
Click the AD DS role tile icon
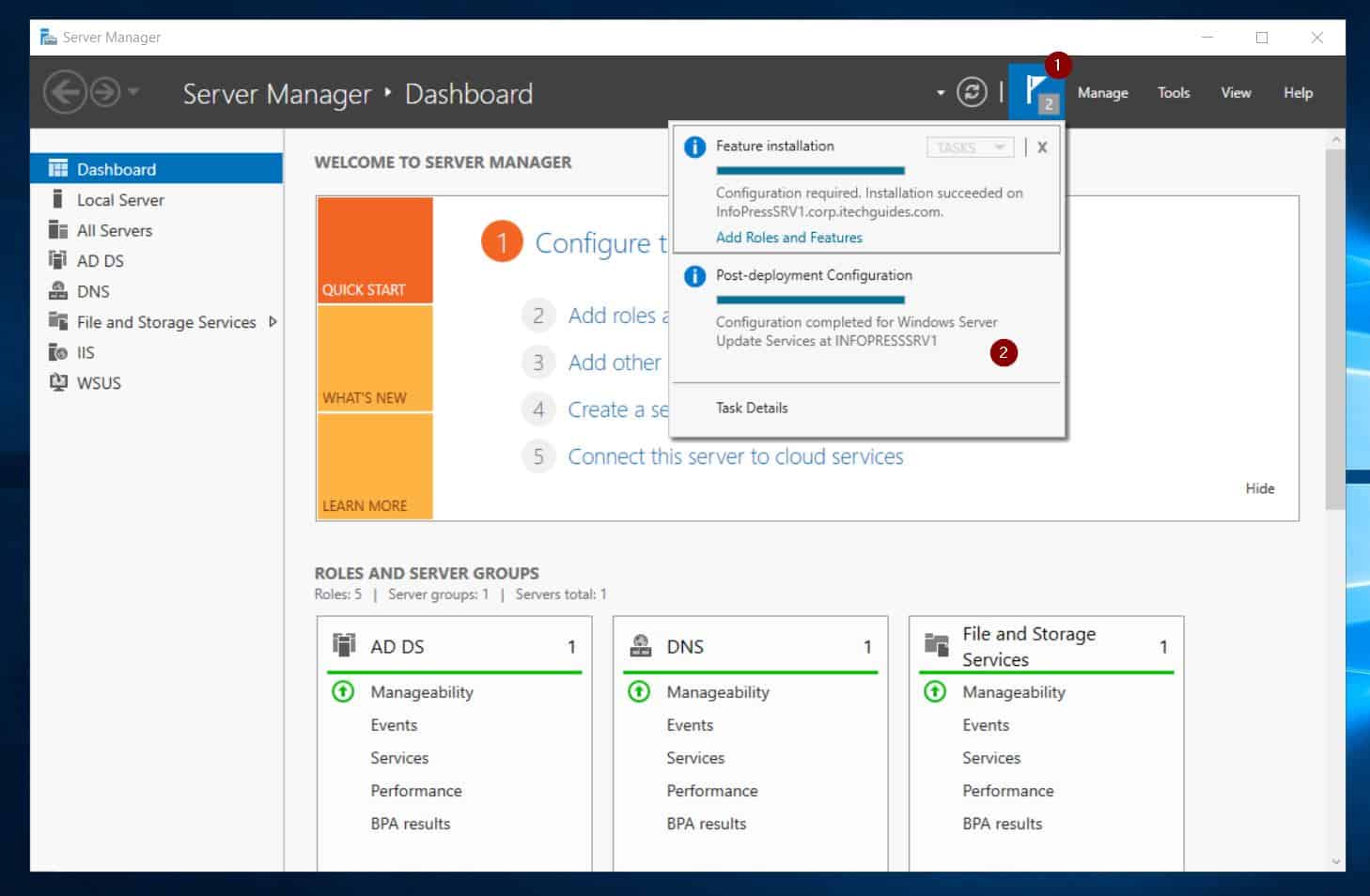[344, 645]
